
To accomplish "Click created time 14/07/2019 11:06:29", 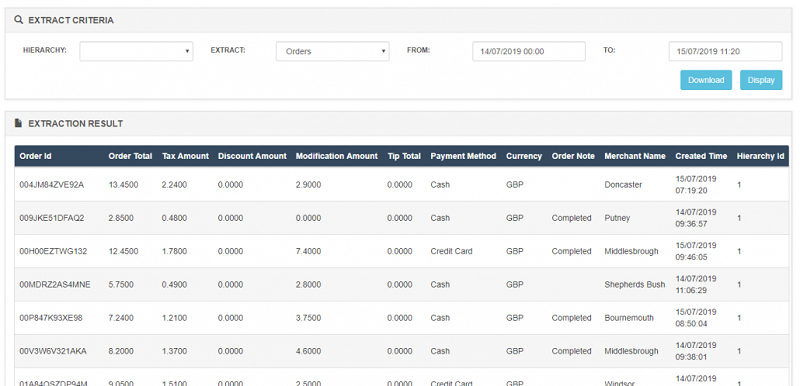I will pyautogui.click(x=696, y=285).
